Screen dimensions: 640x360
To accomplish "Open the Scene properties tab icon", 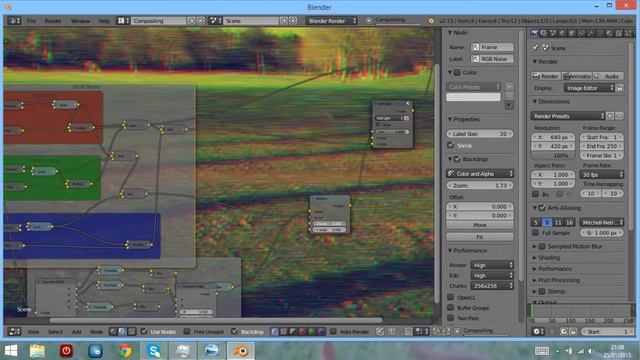I will (x=553, y=33).
